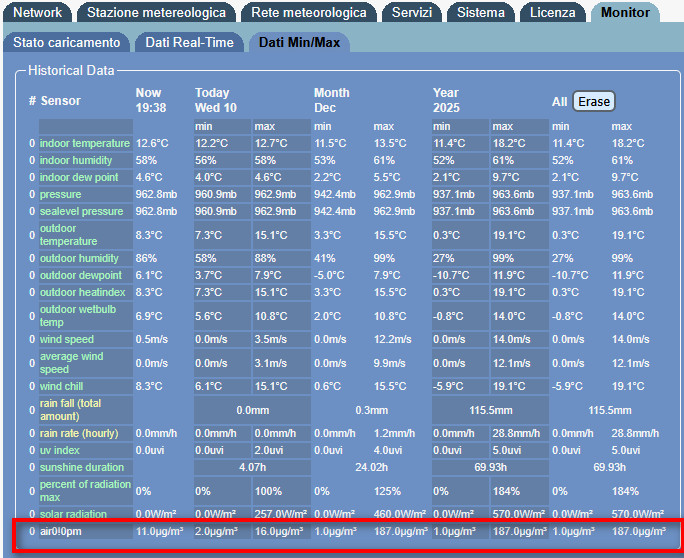Select the sunshine duration sensor label

click(x=82, y=467)
